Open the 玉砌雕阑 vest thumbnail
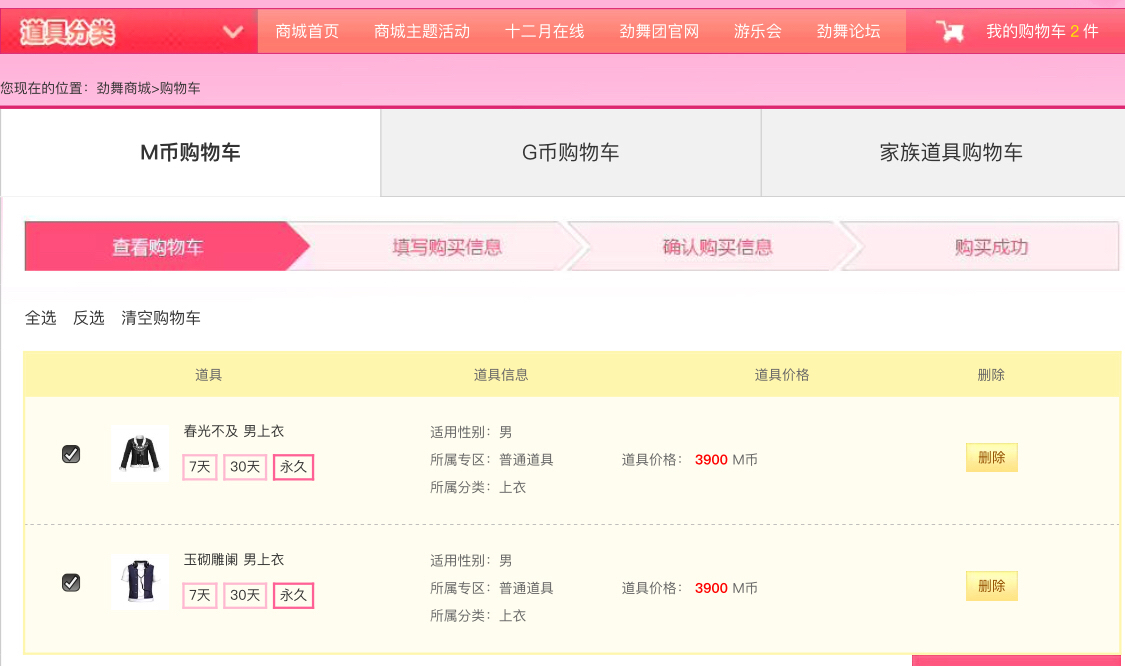The image size is (1125, 666). (140, 581)
